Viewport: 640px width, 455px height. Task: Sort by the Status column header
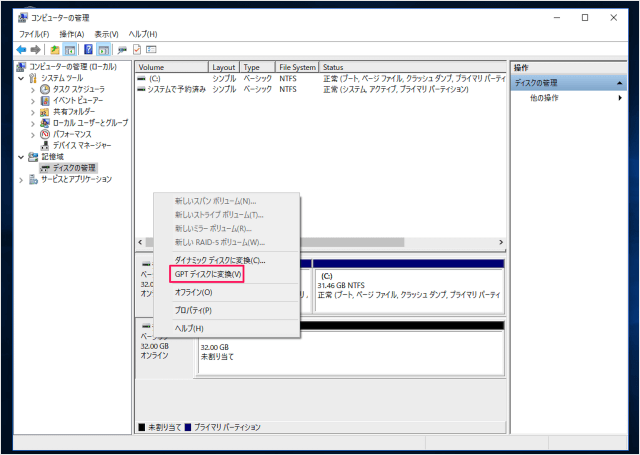[412, 67]
